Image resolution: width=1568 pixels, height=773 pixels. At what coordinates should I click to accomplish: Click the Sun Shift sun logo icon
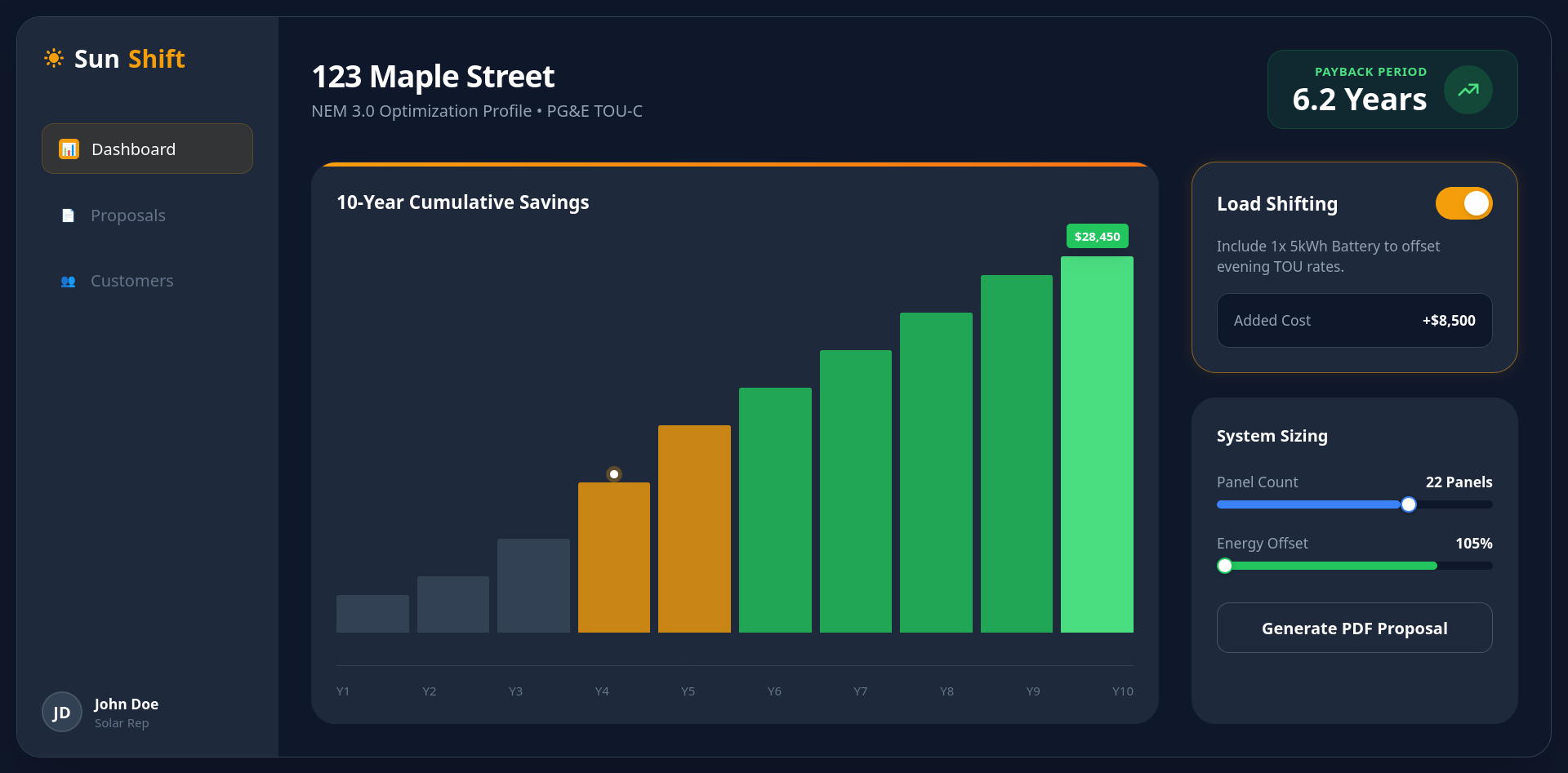click(54, 59)
